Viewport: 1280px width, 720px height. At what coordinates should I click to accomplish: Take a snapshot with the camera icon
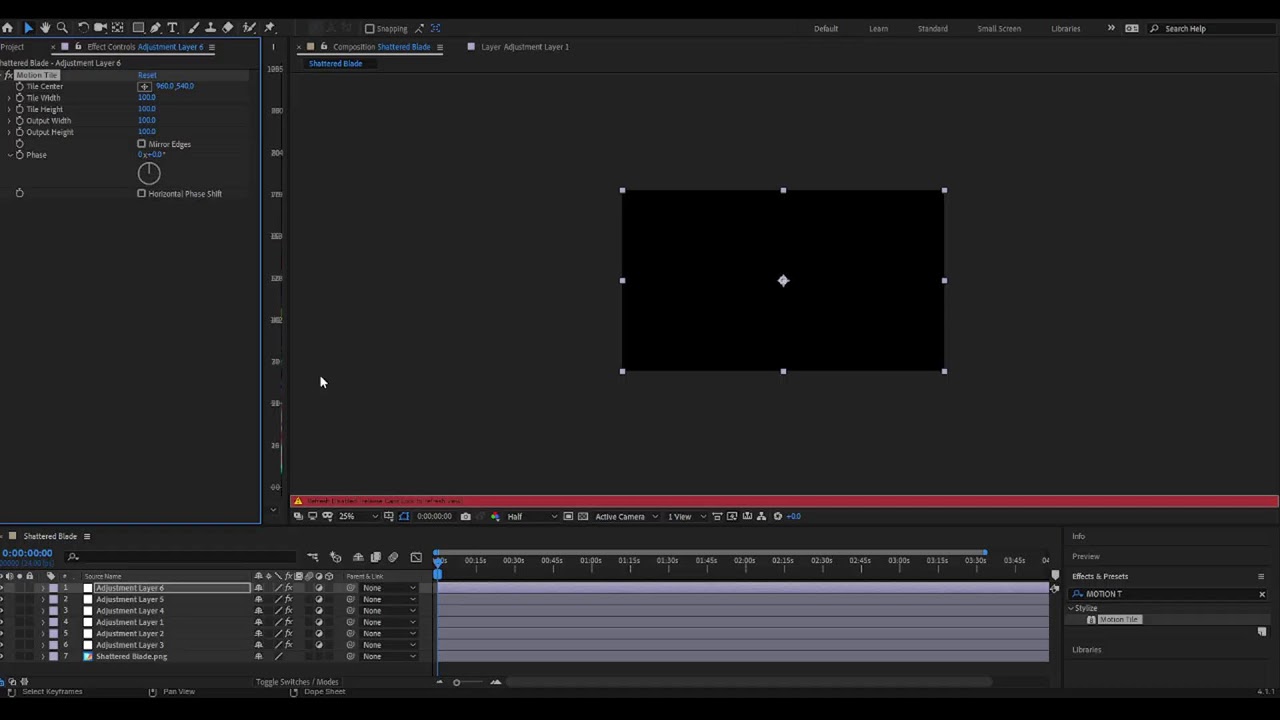tap(465, 516)
